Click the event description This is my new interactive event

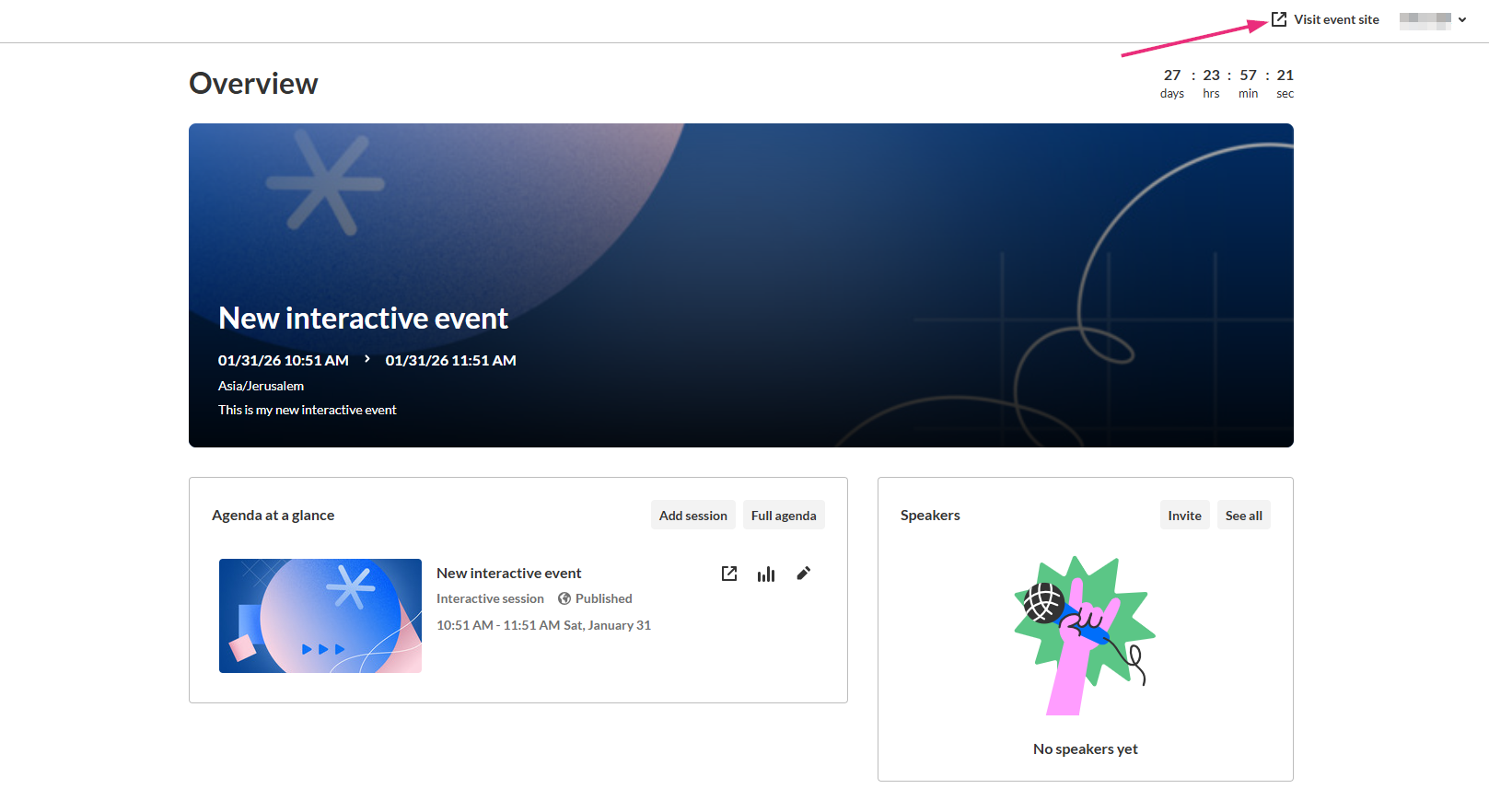coord(308,410)
